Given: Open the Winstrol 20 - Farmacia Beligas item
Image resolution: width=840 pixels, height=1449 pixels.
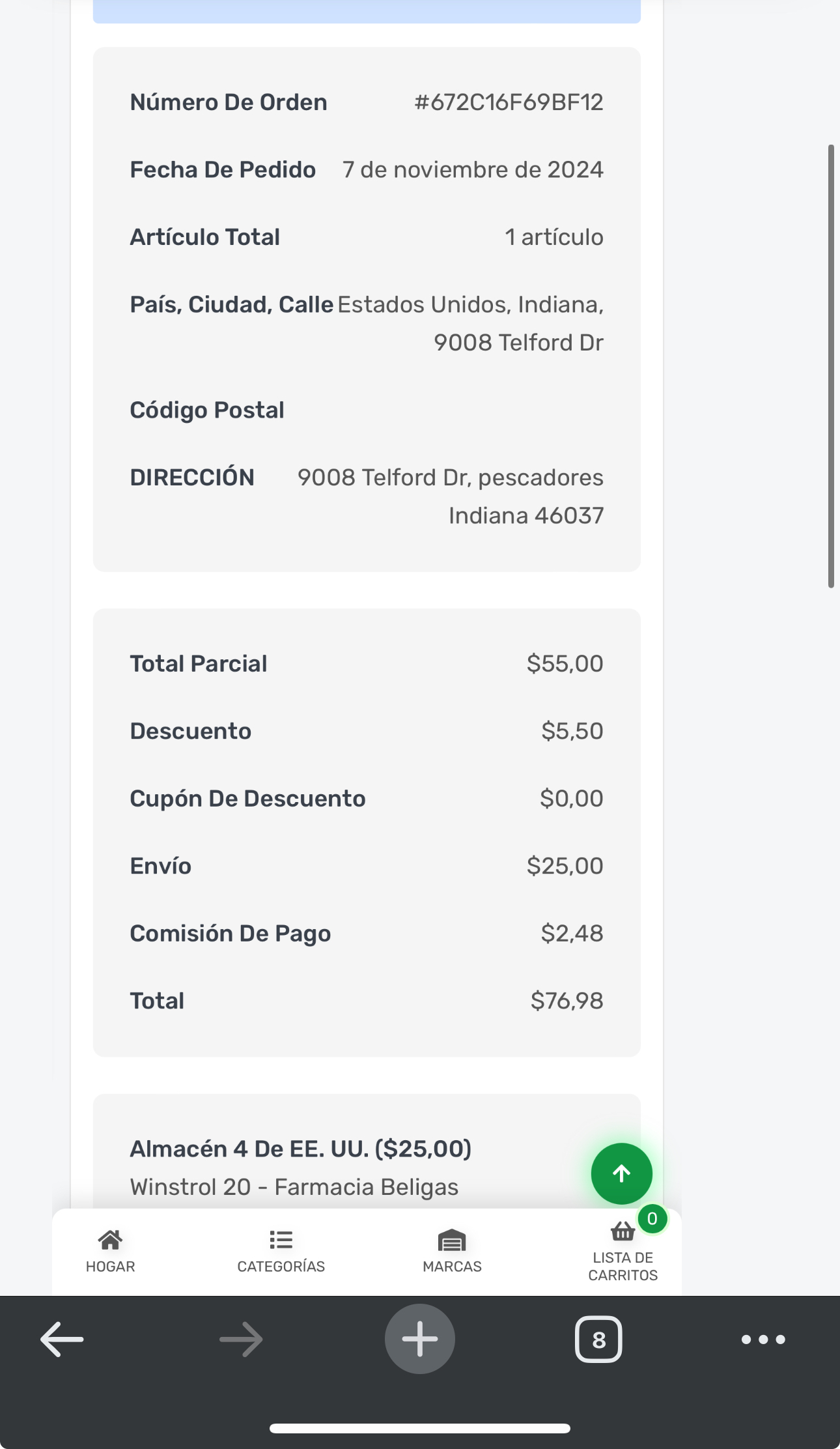Looking at the screenshot, I should pos(294,1187).
